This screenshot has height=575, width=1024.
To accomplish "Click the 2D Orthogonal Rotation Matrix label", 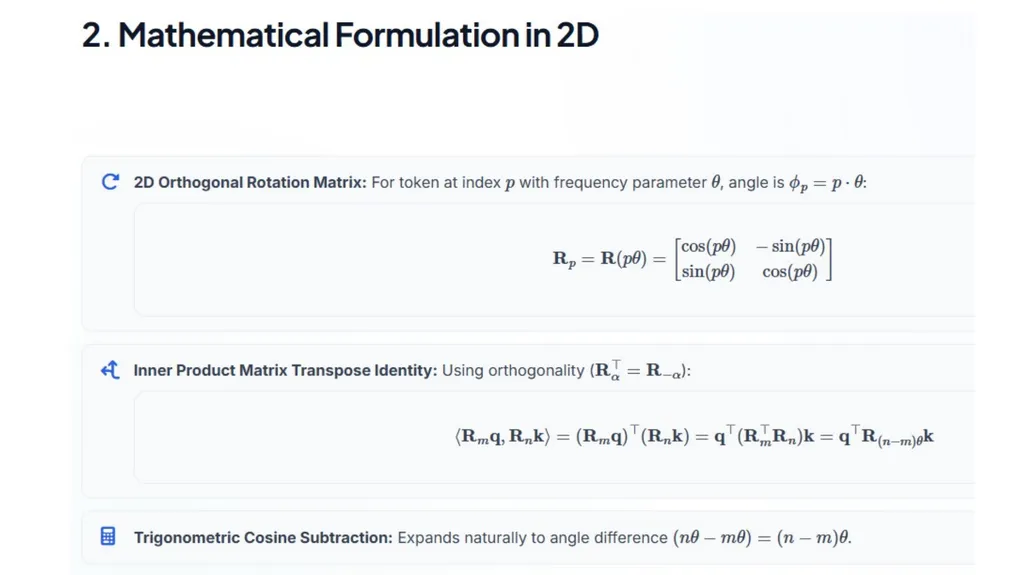I will 250,182.
